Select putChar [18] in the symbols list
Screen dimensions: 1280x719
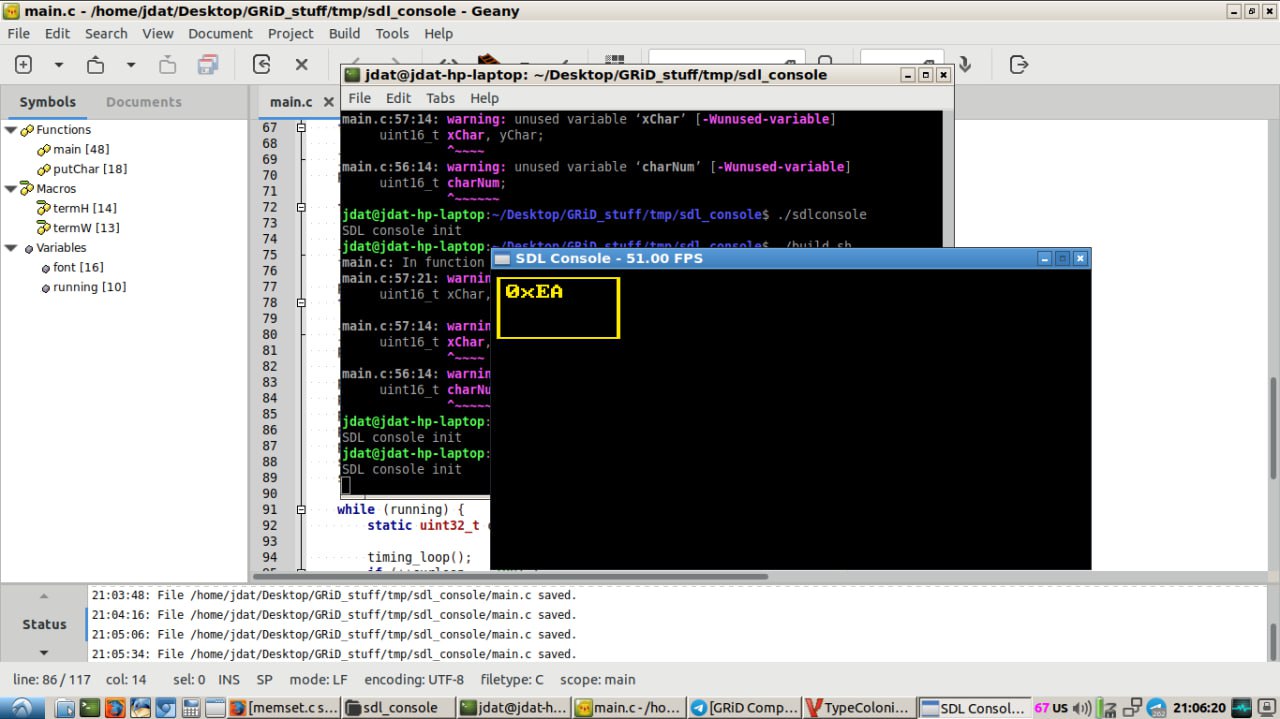coord(89,169)
